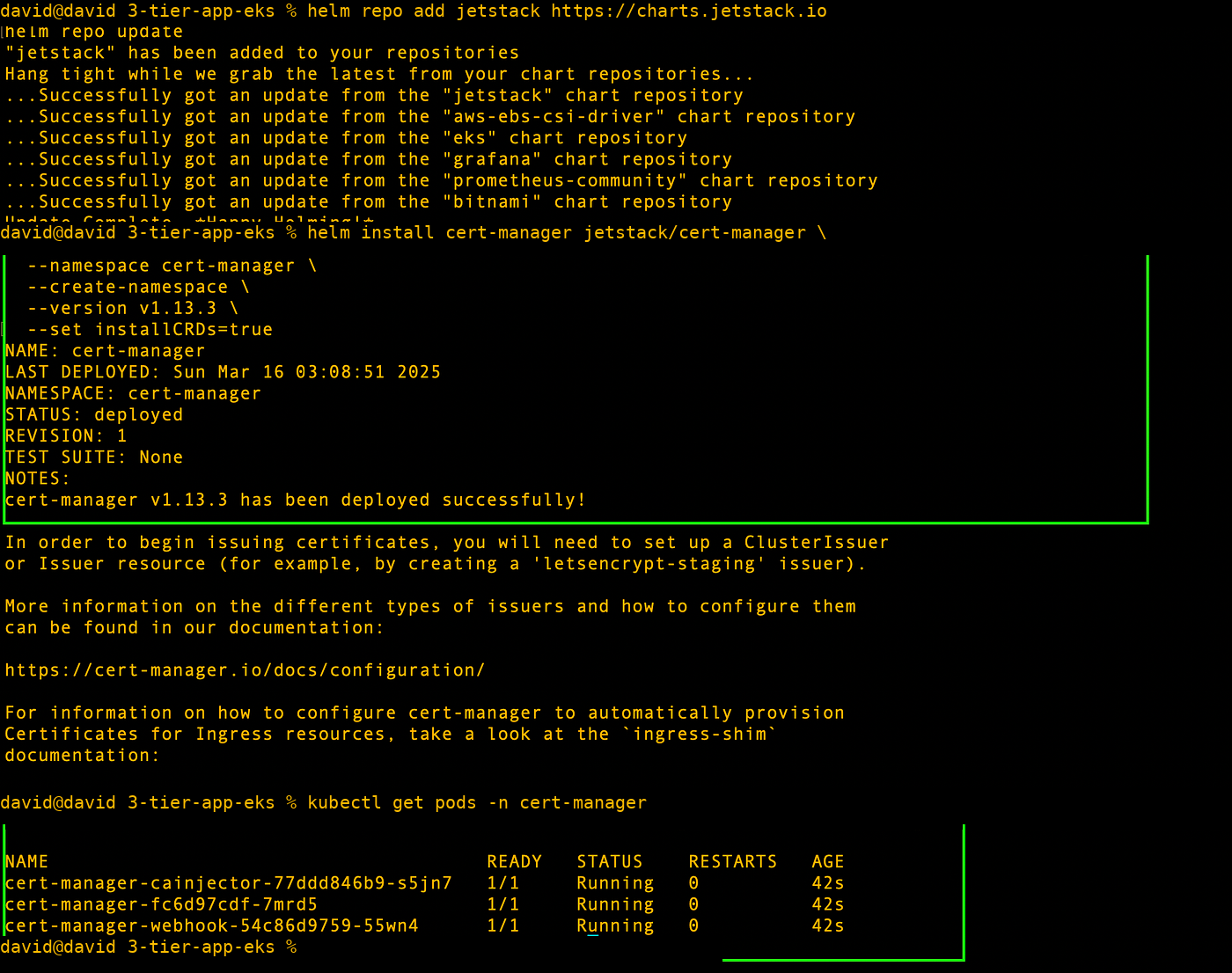Click the 1/1 ready value for cainjector pod

503,883
